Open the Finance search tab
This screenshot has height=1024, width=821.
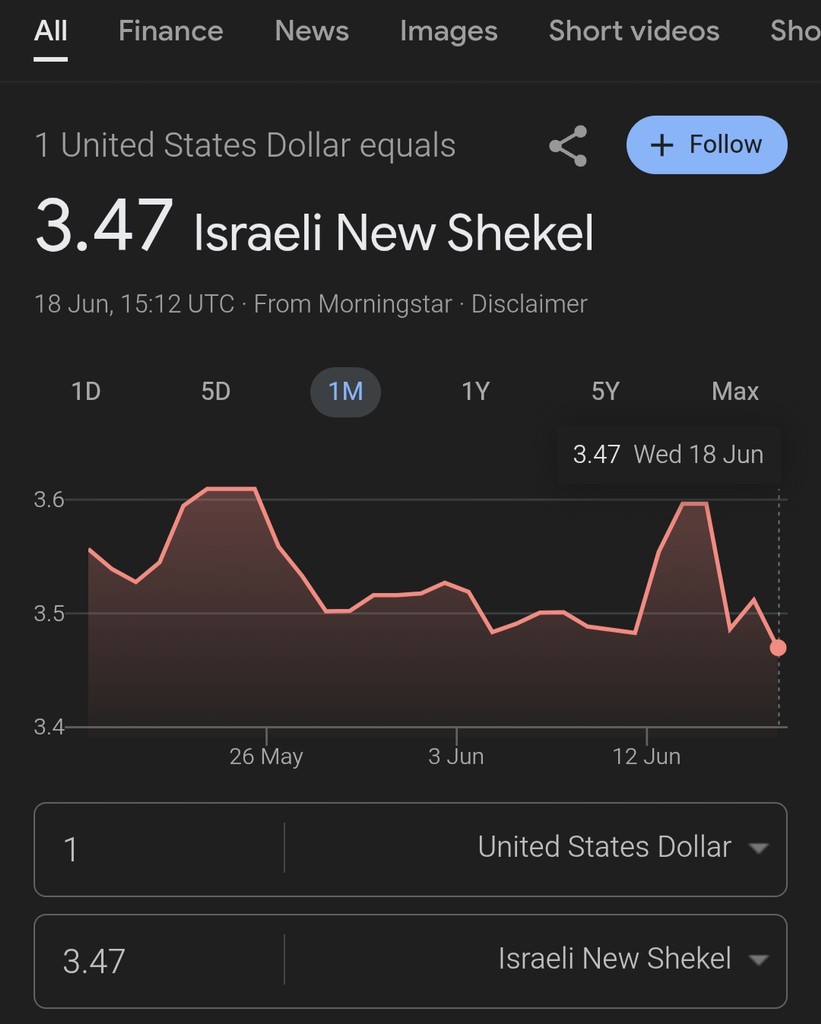coord(171,31)
